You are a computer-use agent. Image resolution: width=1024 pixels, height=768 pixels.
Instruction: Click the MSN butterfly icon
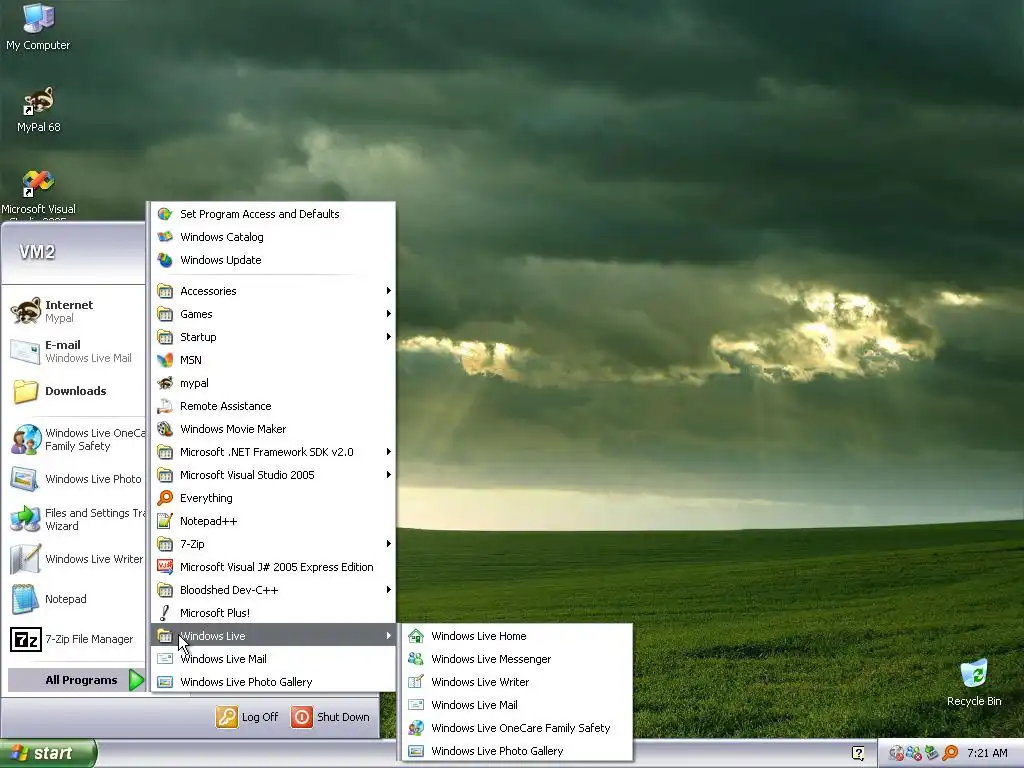pyautogui.click(x=165, y=360)
